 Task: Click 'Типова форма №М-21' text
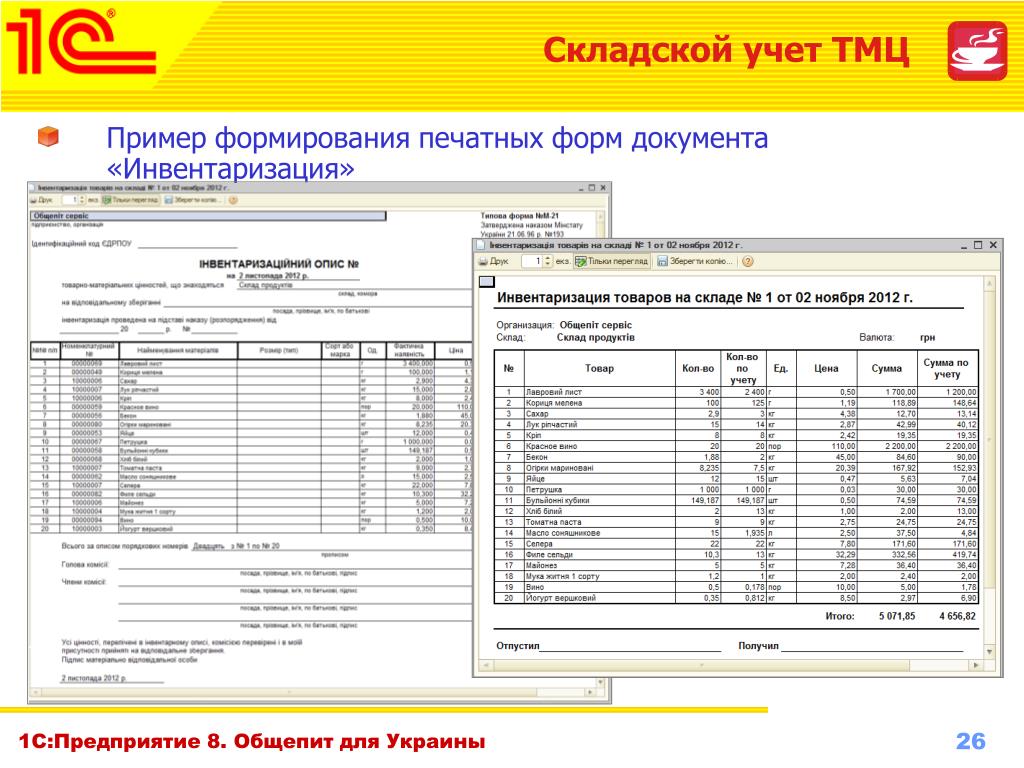(x=520, y=216)
